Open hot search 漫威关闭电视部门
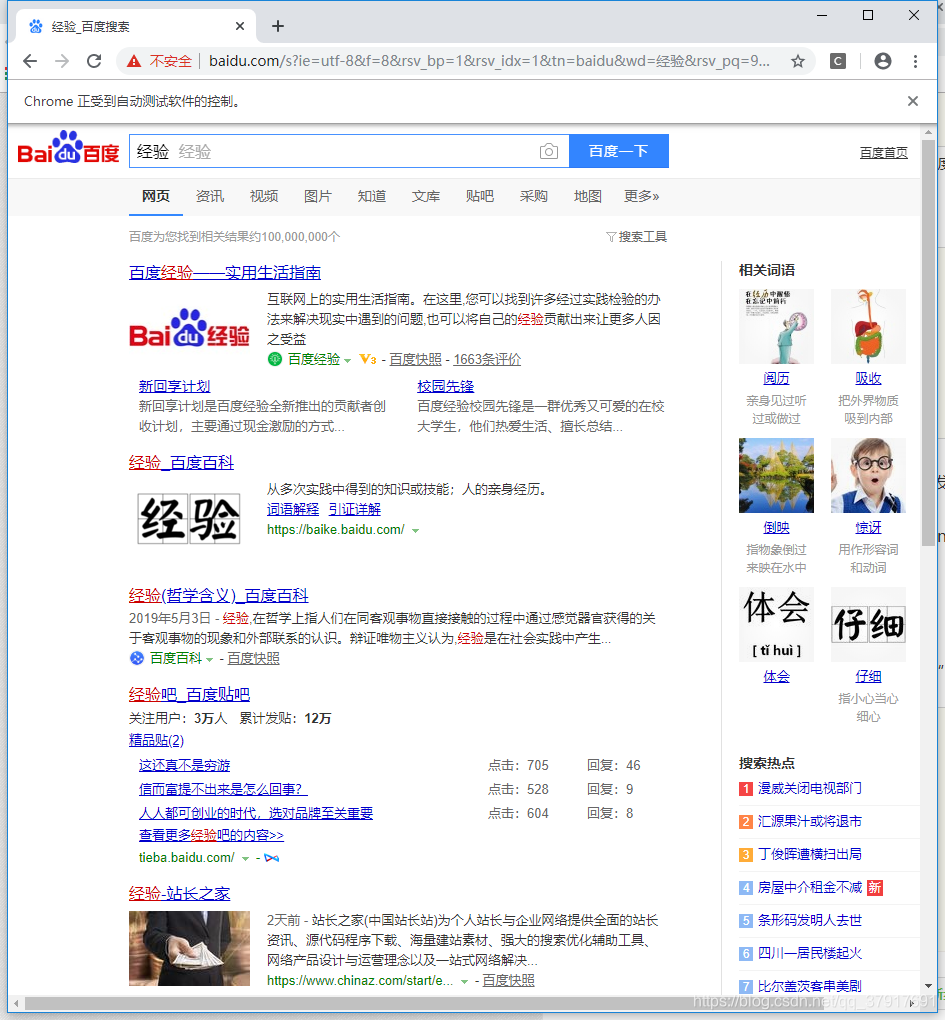Viewport: 945px width, 1020px height. point(810,788)
